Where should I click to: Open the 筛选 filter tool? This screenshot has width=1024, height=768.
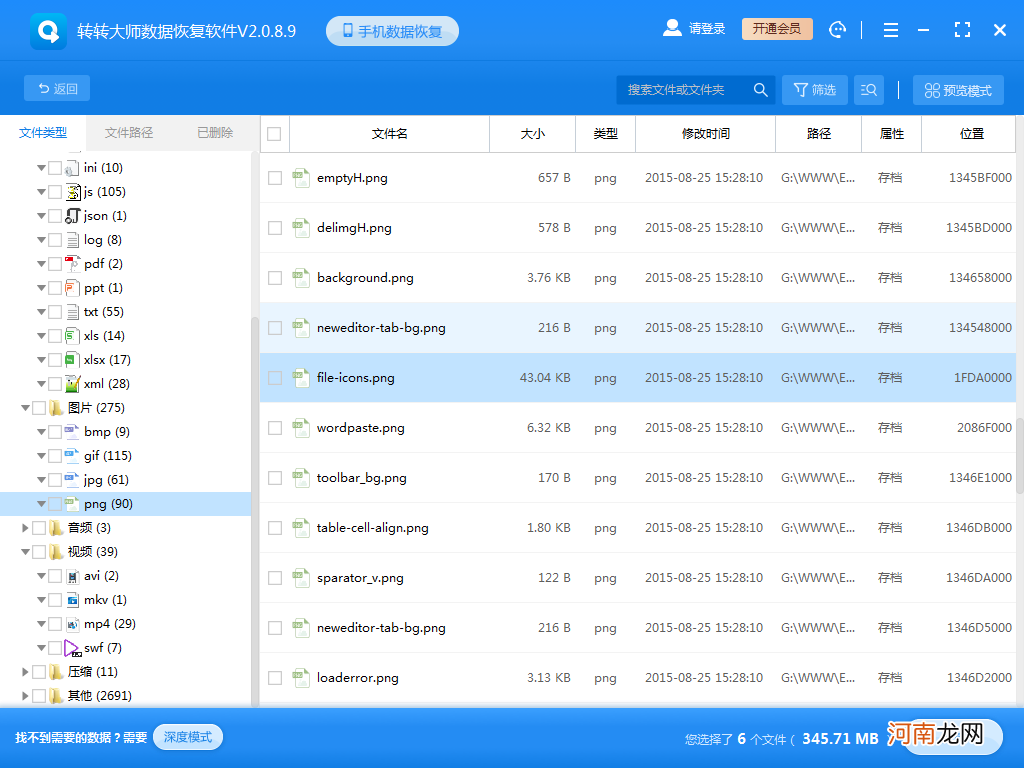point(814,89)
